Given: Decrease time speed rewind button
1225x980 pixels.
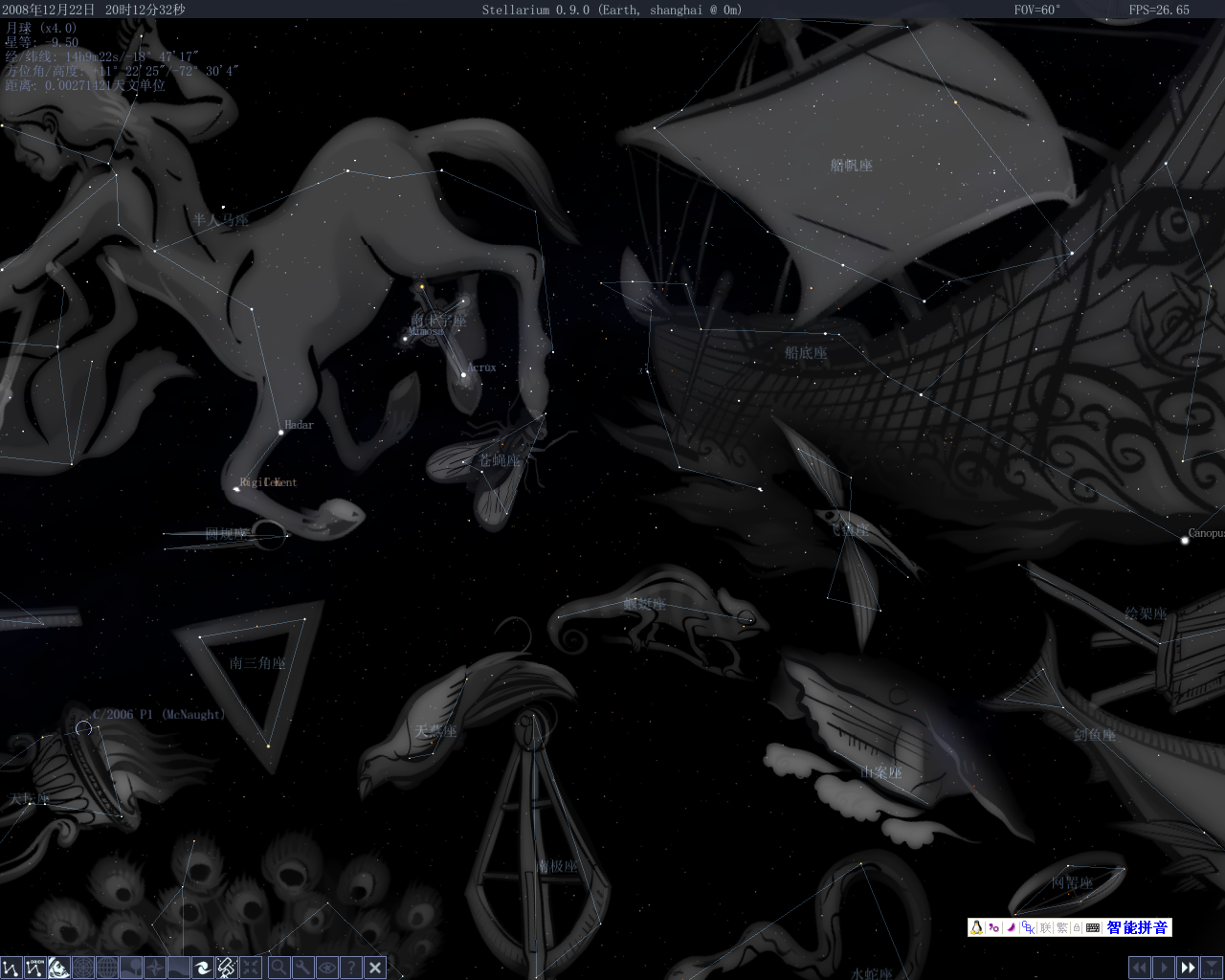Looking at the screenshot, I should 1140,968.
